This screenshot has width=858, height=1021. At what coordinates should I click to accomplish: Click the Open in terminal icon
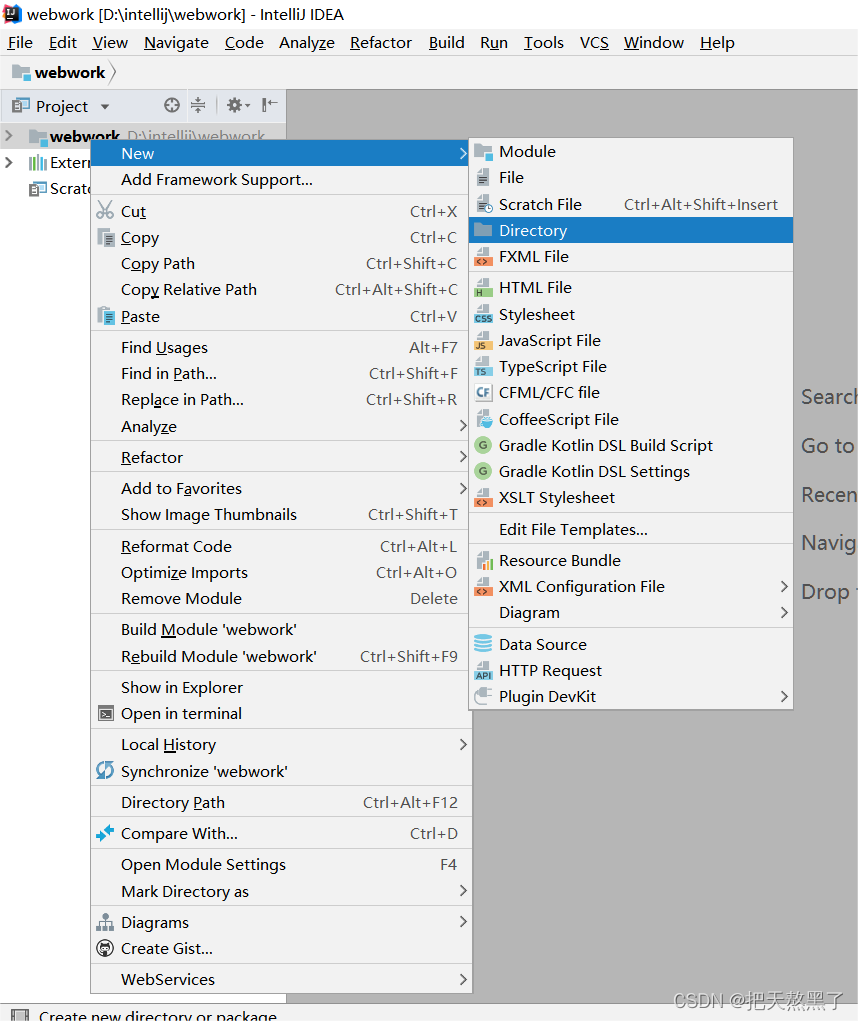coord(105,714)
